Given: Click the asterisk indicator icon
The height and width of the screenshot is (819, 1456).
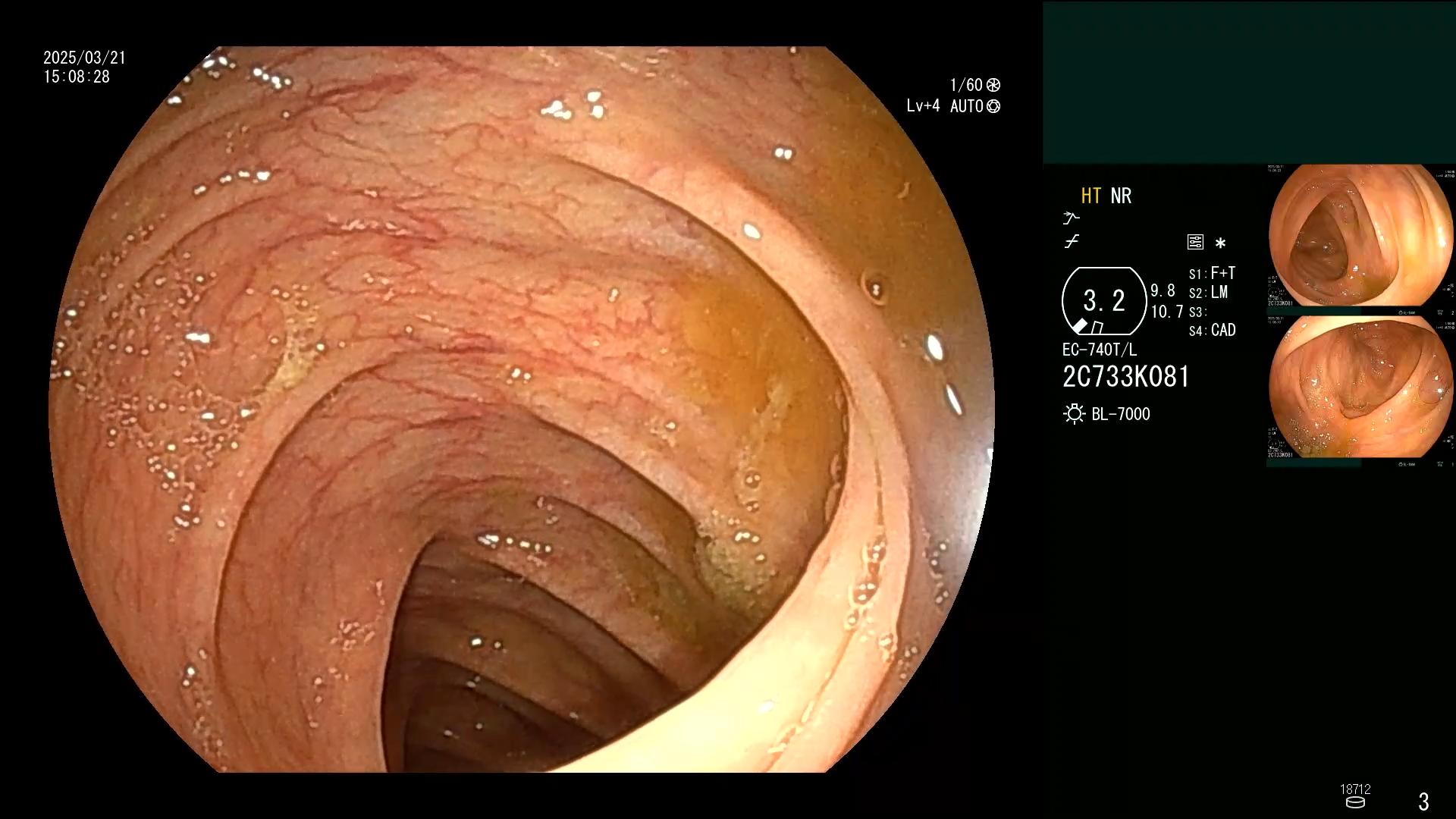Looking at the screenshot, I should coord(1220,243).
